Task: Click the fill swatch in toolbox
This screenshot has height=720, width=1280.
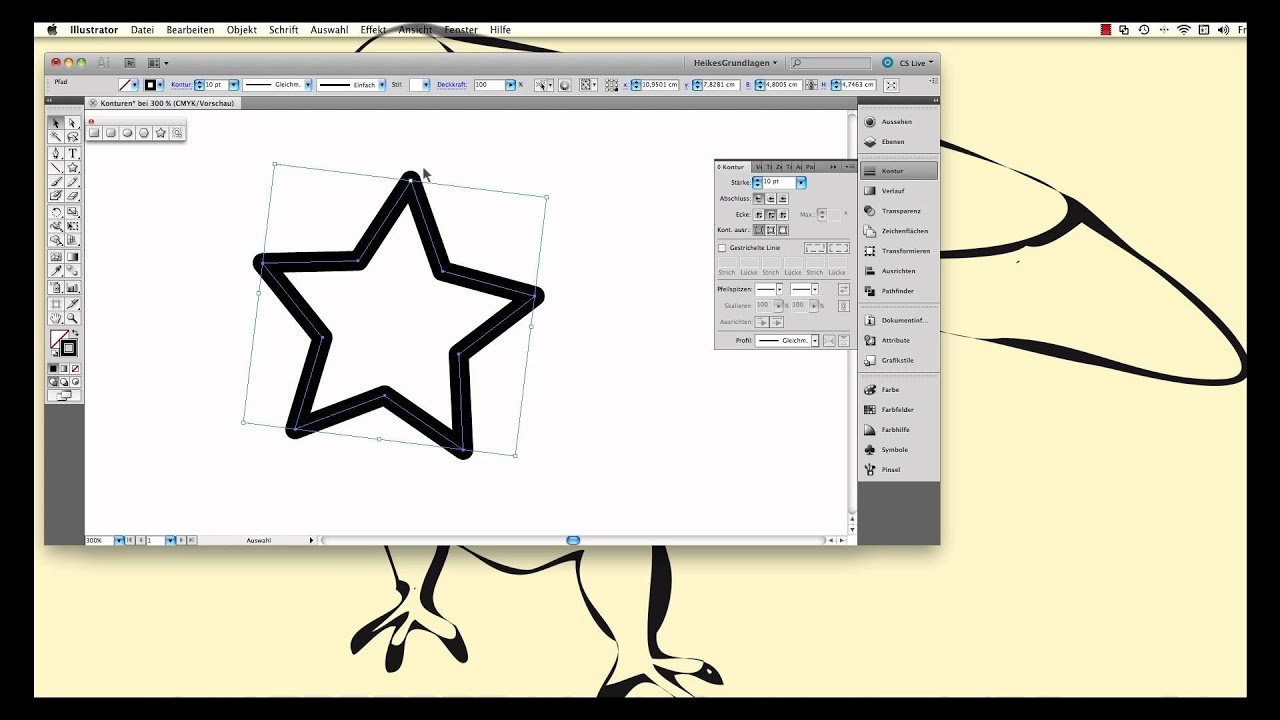Action: coord(59,339)
